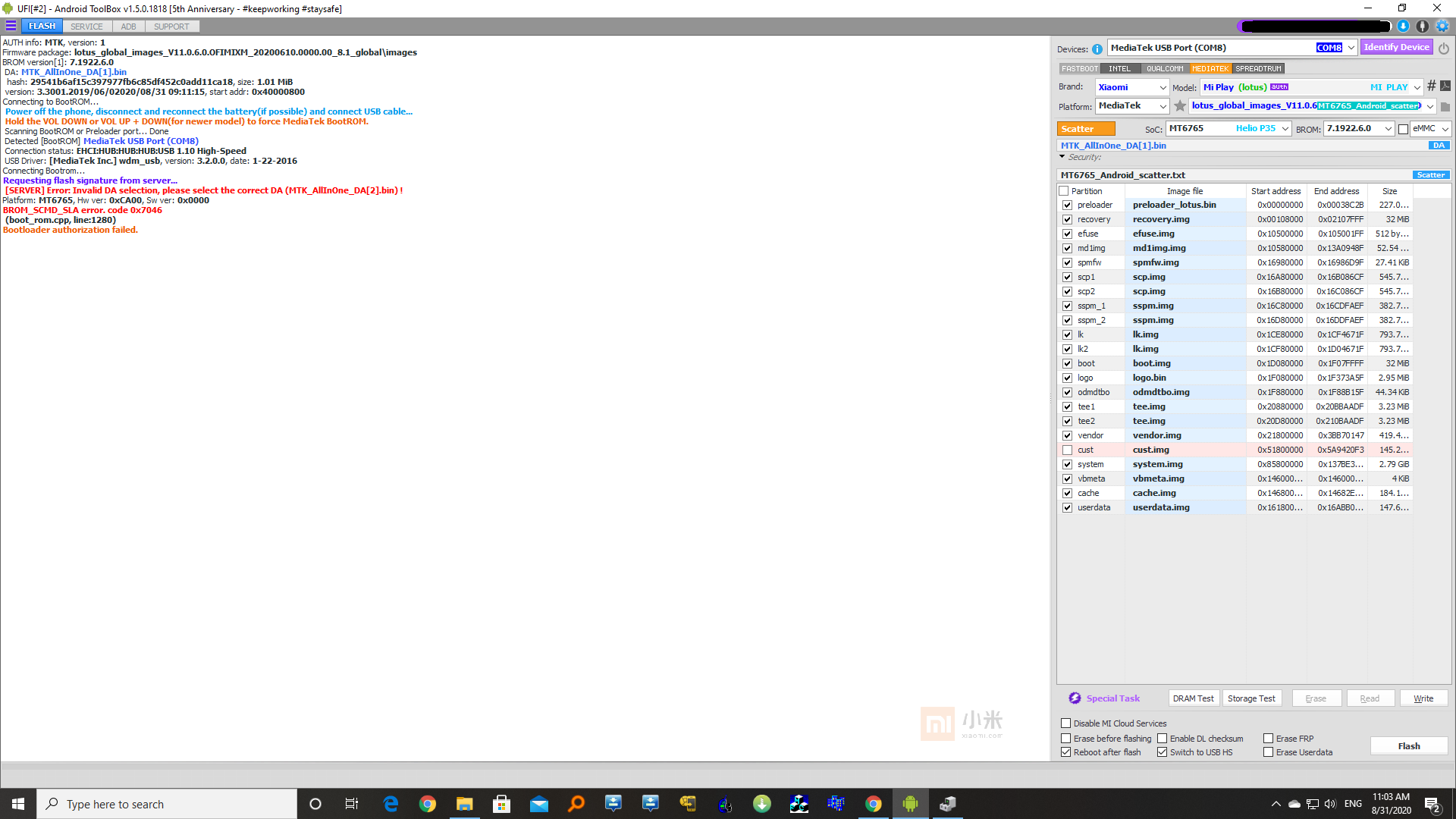Open the PDF manual icon beside Model
The width and height of the screenshot is (1456, 819).
[x=1445, y=86]
